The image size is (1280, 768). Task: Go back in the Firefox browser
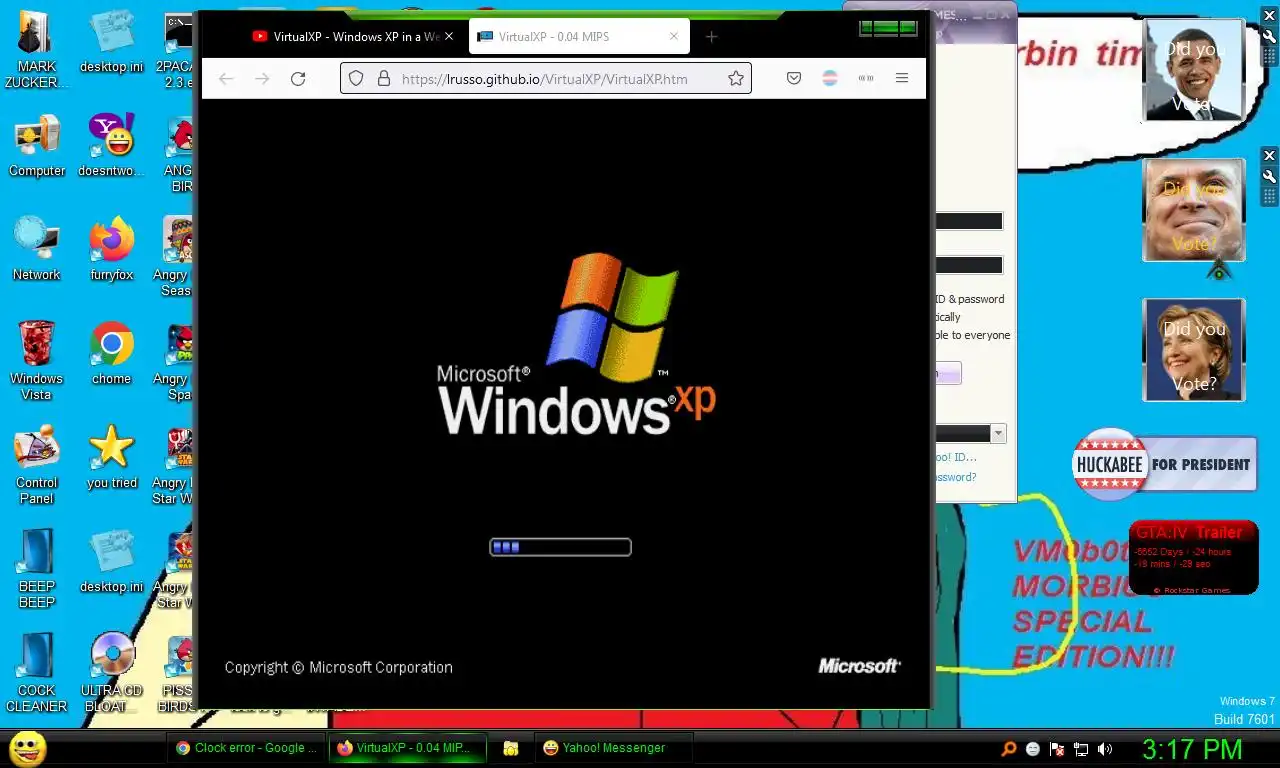[x=226, y=78]
